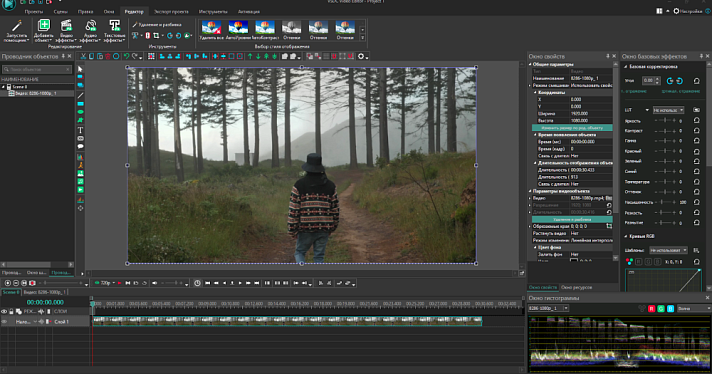This screenshot has width=712, height=374.
Task: Adjust the volume slider in the playback toolbar
Action: (x=173, y=283)
